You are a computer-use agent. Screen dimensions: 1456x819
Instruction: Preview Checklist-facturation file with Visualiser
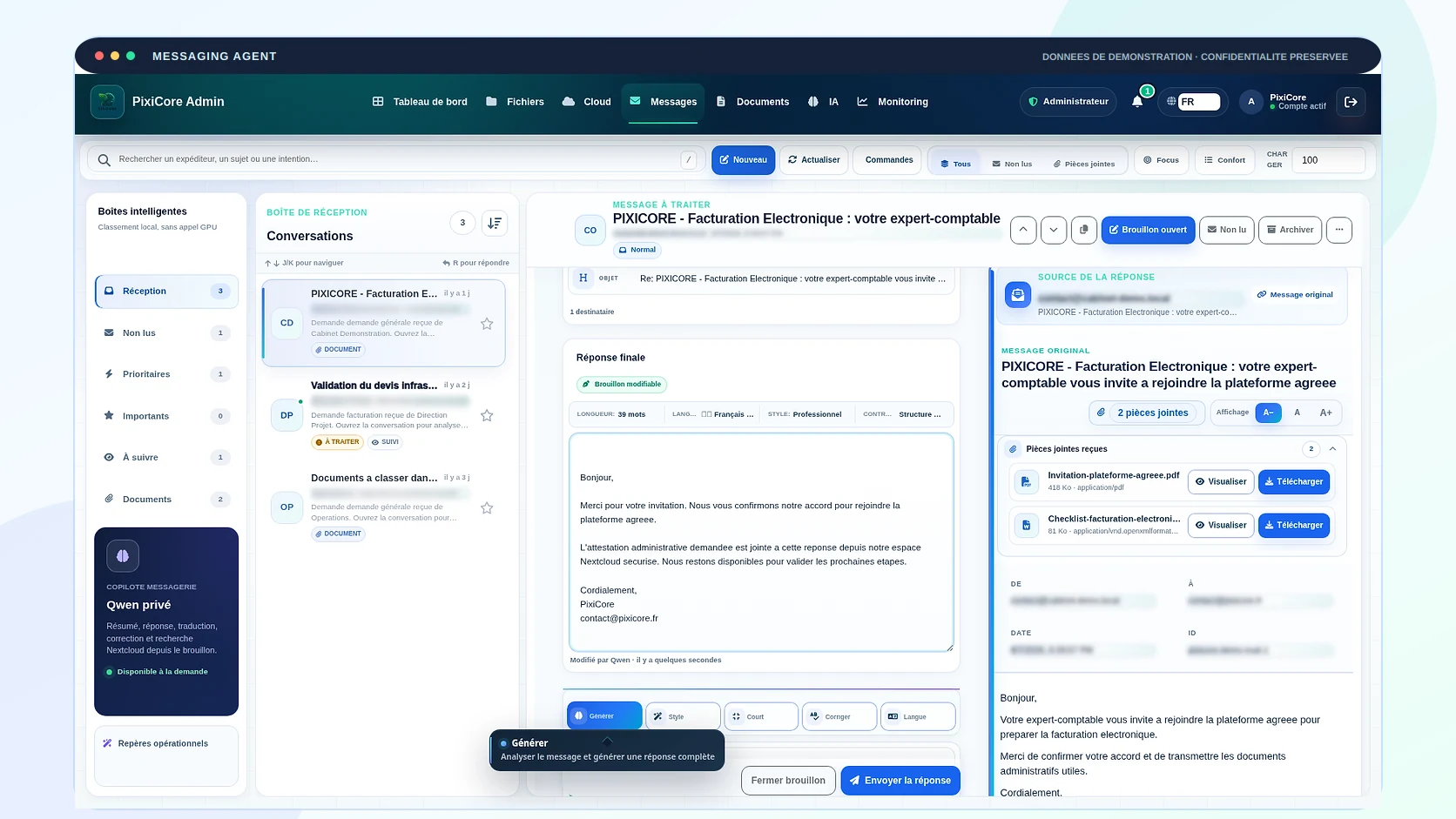point(1221,525)
